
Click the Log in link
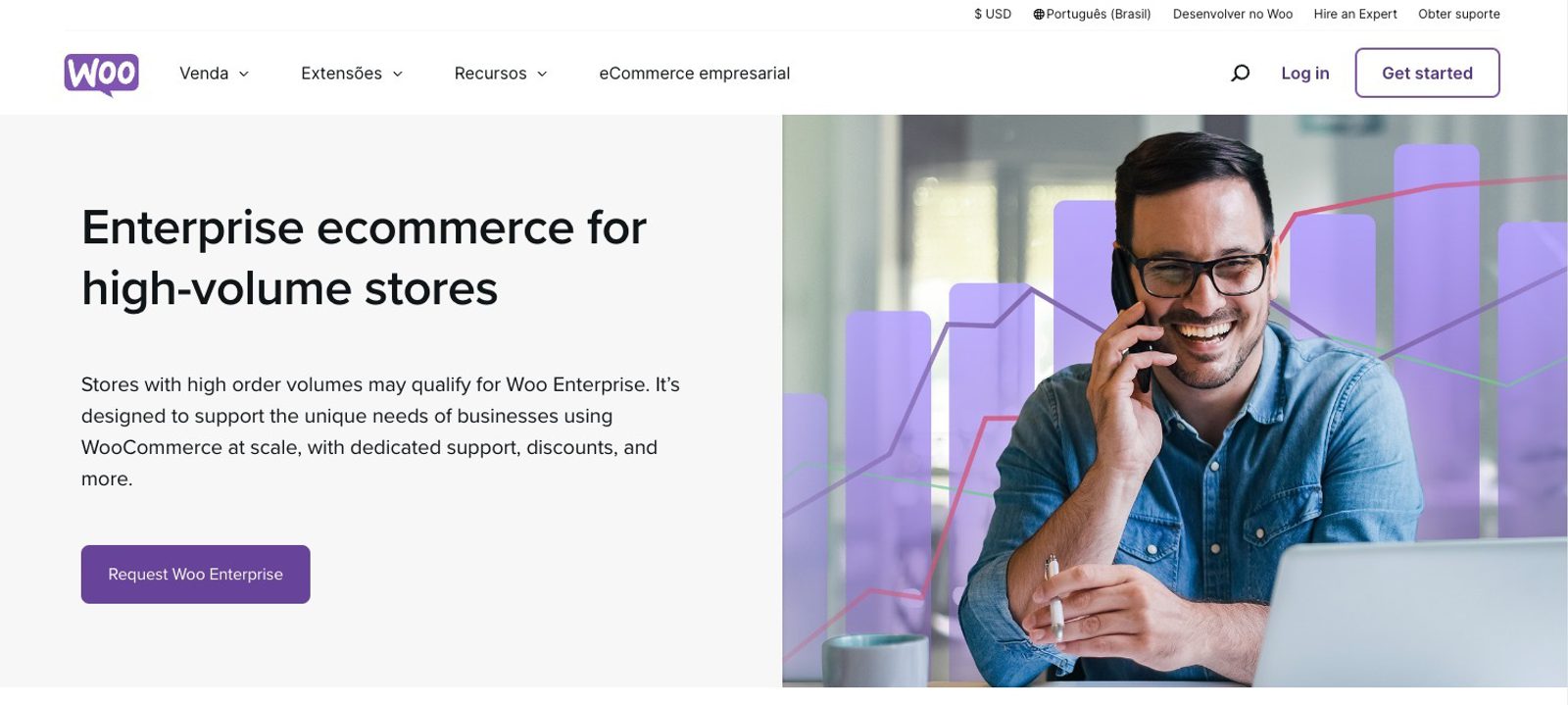[1304, 74]
